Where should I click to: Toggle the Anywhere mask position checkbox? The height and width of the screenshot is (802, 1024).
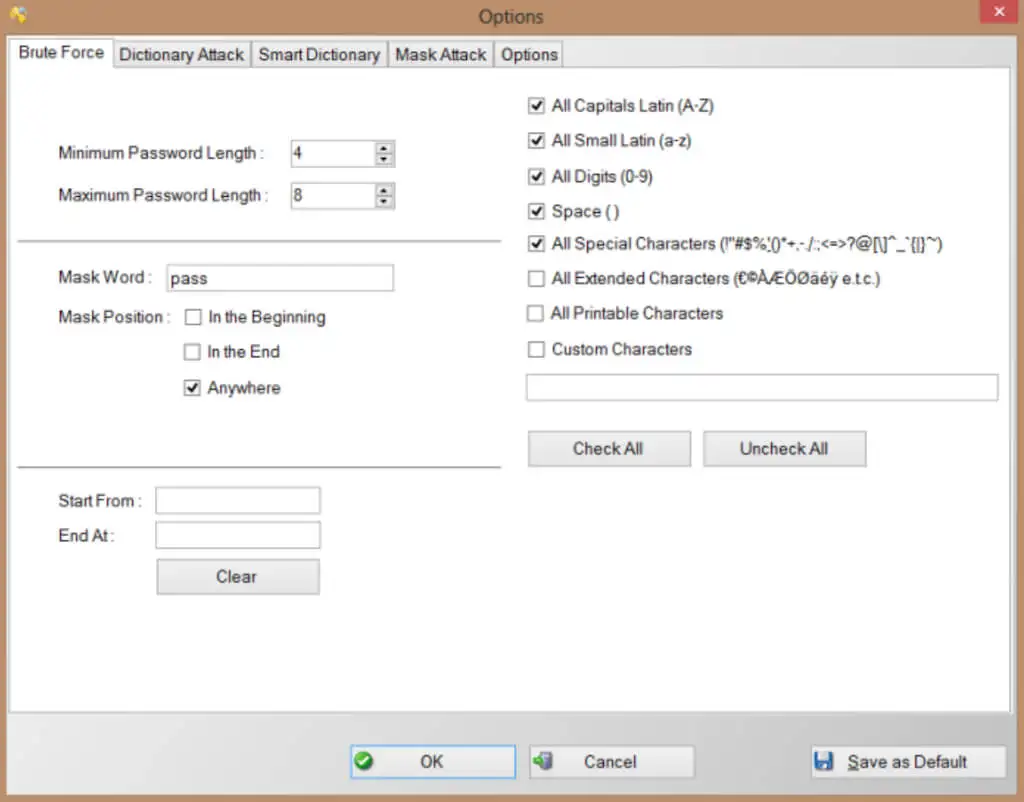(x=192, y=388)
